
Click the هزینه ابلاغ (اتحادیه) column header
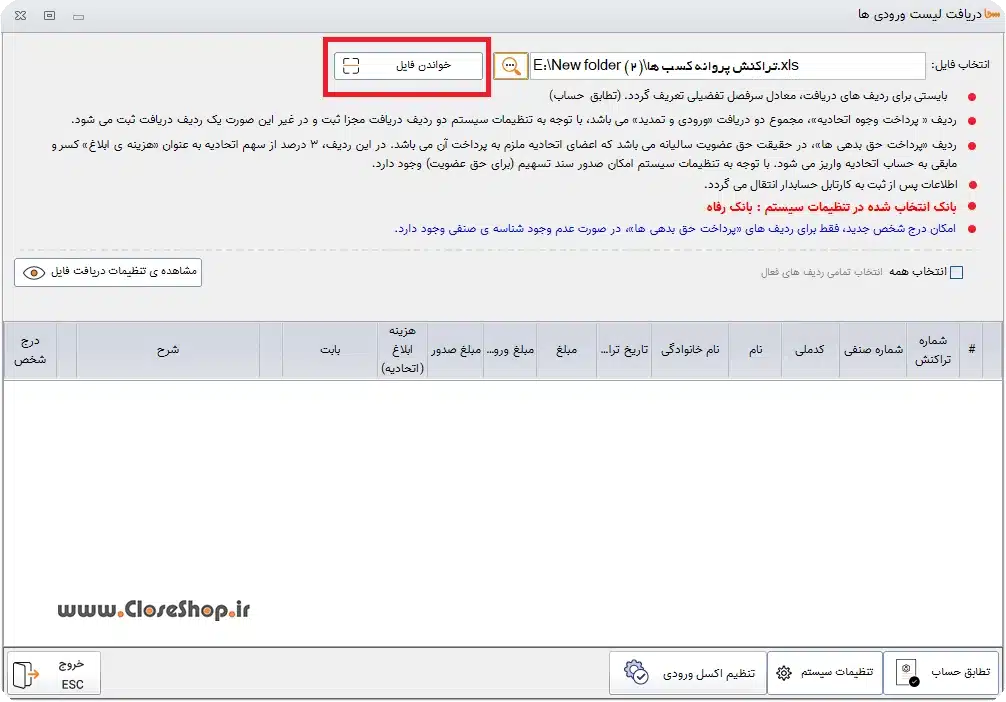402,350
